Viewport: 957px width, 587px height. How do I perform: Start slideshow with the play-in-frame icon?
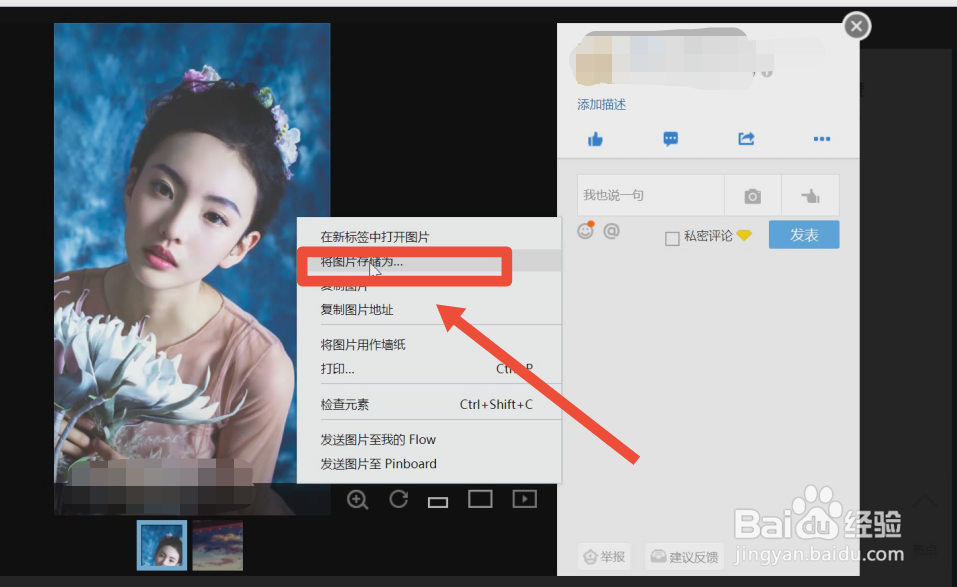click(x=524, y=499)
